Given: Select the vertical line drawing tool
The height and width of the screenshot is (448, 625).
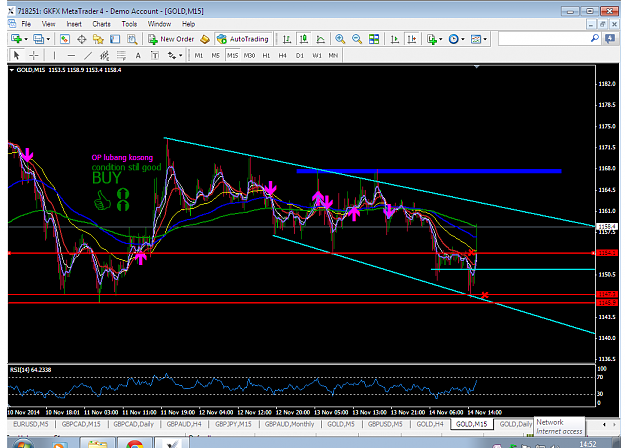Looking at the screenshot, I should tap(54, 55).
